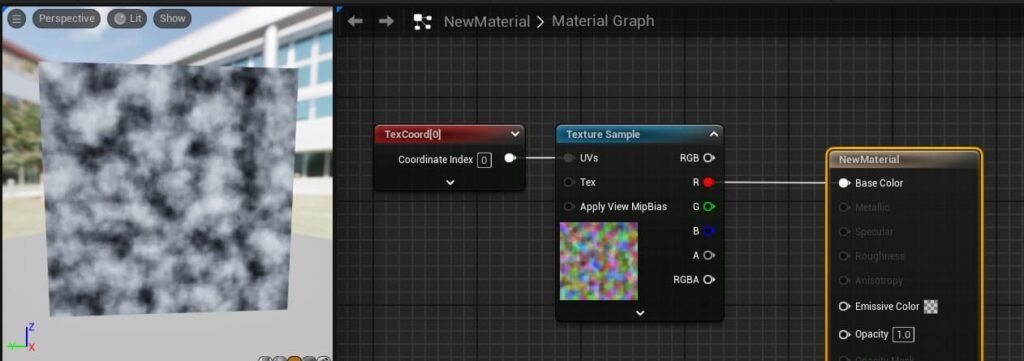Click the blue B output pin
The height and width of the screenshot is (361, 1024).
709,231
